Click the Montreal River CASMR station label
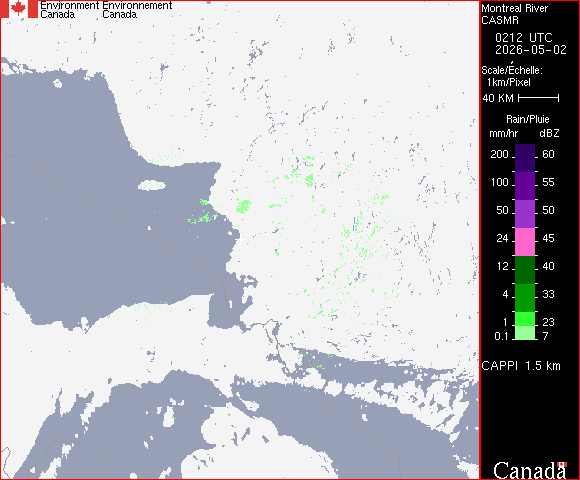This screenshot has width=580, height=480. click(x=514, y=14)
